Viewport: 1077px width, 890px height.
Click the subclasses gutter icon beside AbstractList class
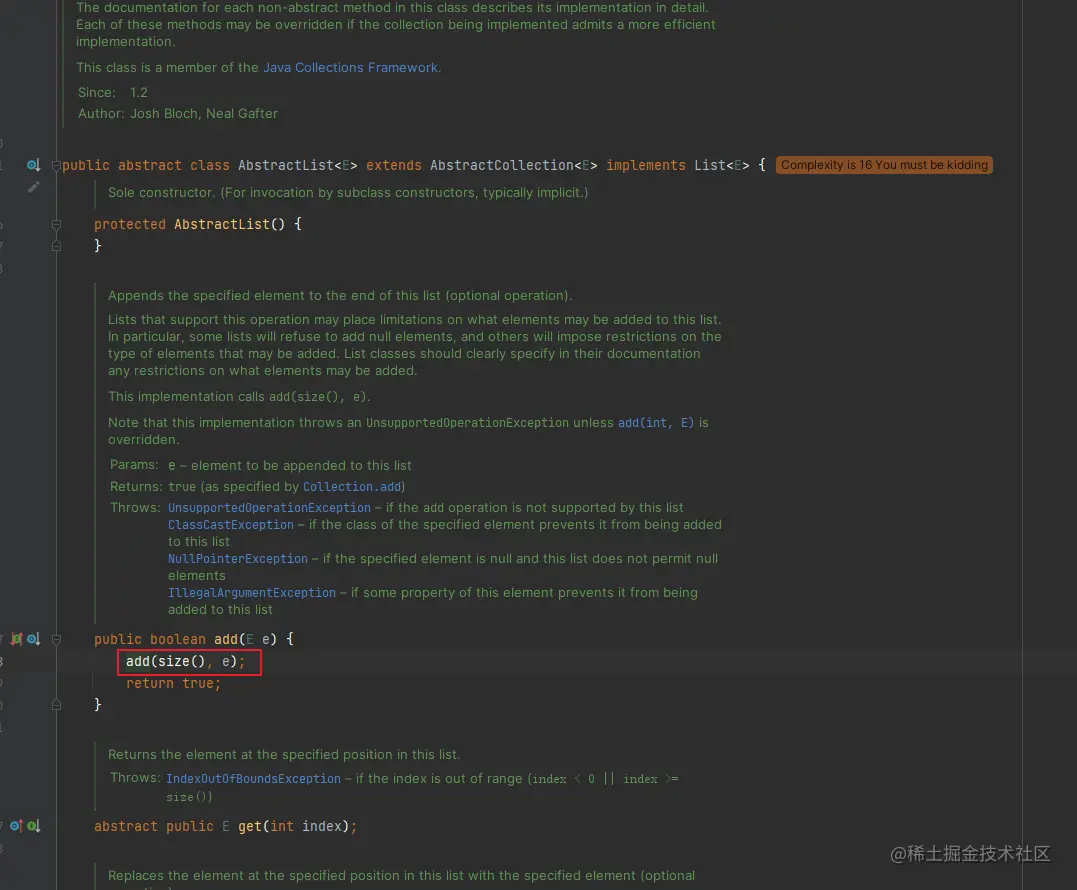[33, 165]
